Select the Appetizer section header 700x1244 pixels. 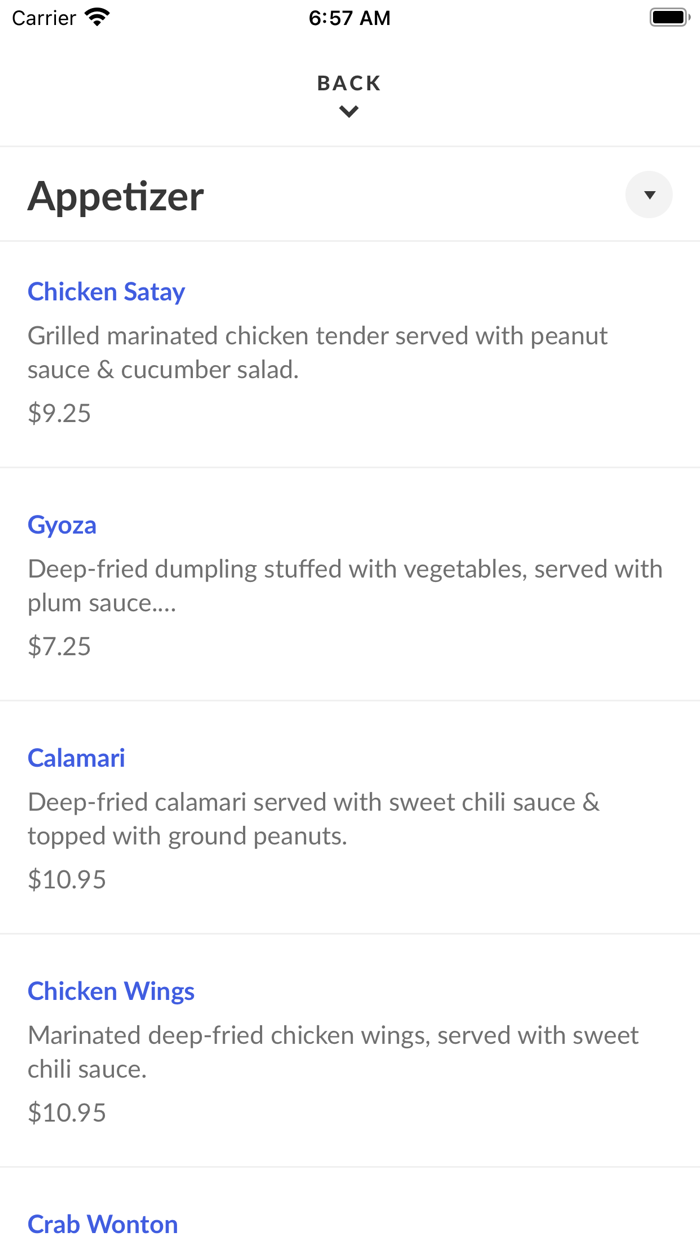(115, 195)
